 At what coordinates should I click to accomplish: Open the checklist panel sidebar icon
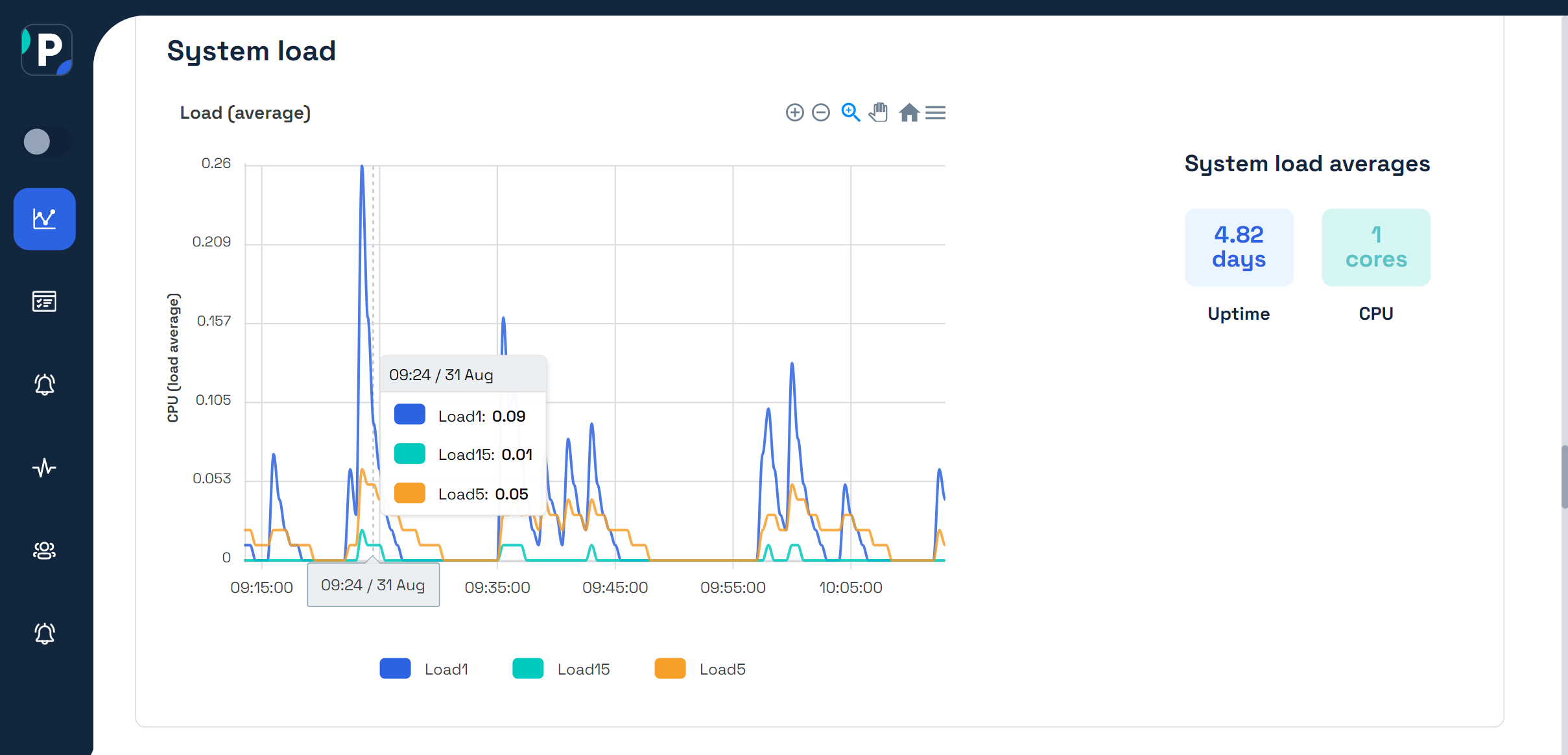pyautogui.click(x=45, y=302)
